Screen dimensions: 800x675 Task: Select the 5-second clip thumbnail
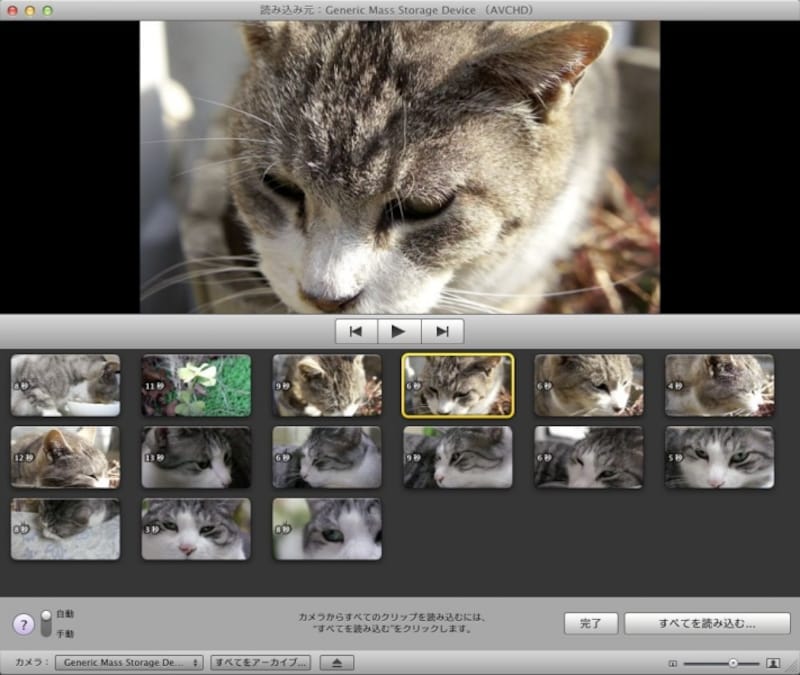tap(719, 457)
